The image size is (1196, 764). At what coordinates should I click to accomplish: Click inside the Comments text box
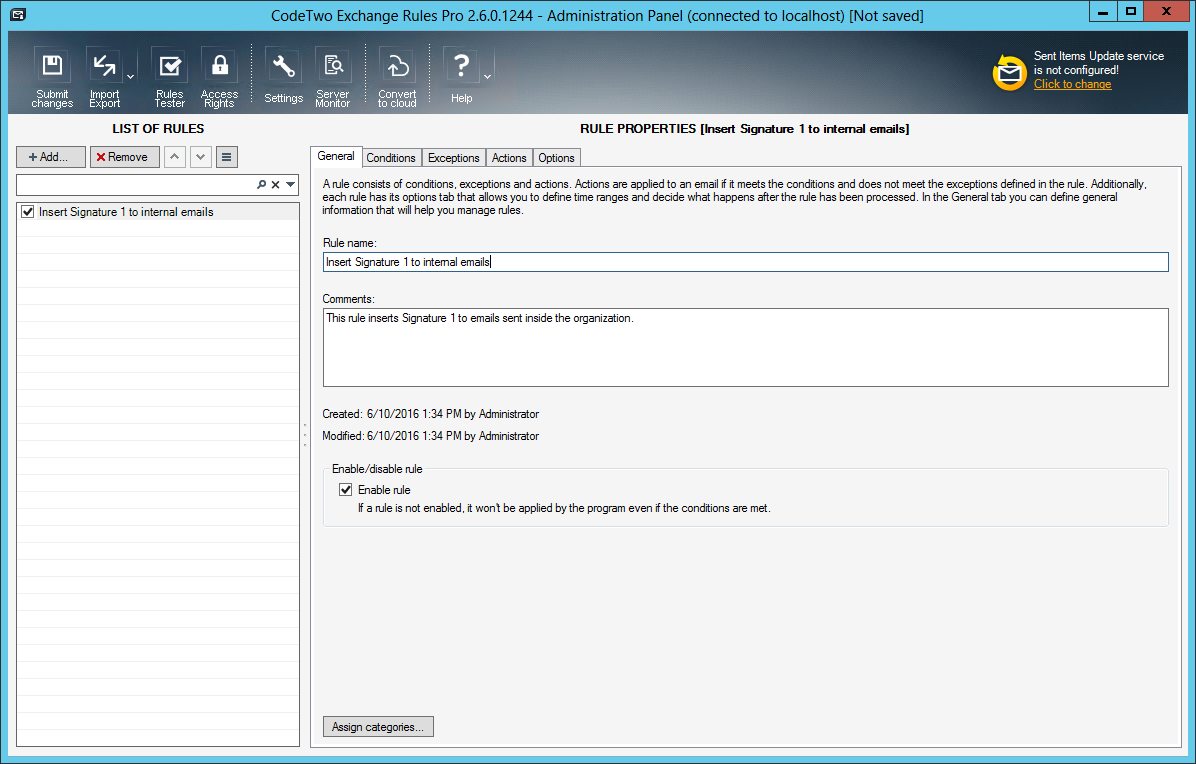point(745,347)
